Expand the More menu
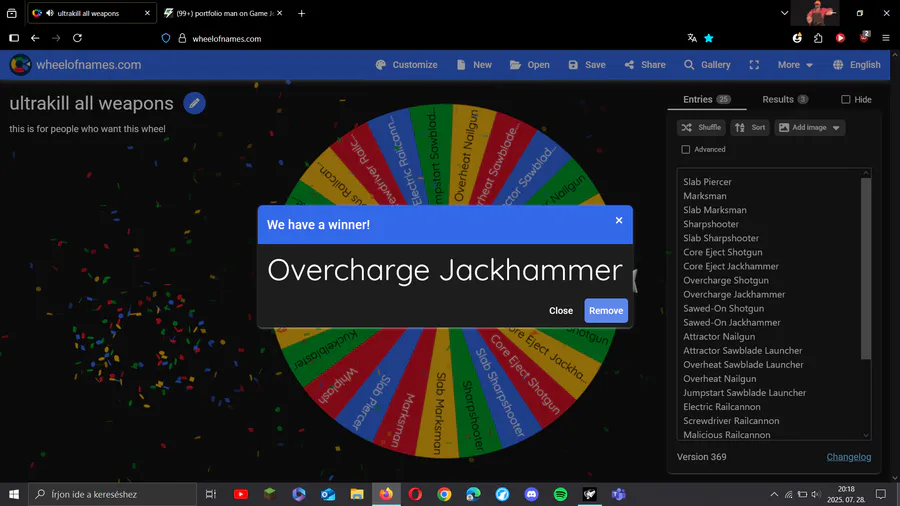The width and height of the screenshot is (900, 506). [x=795, y=65]
